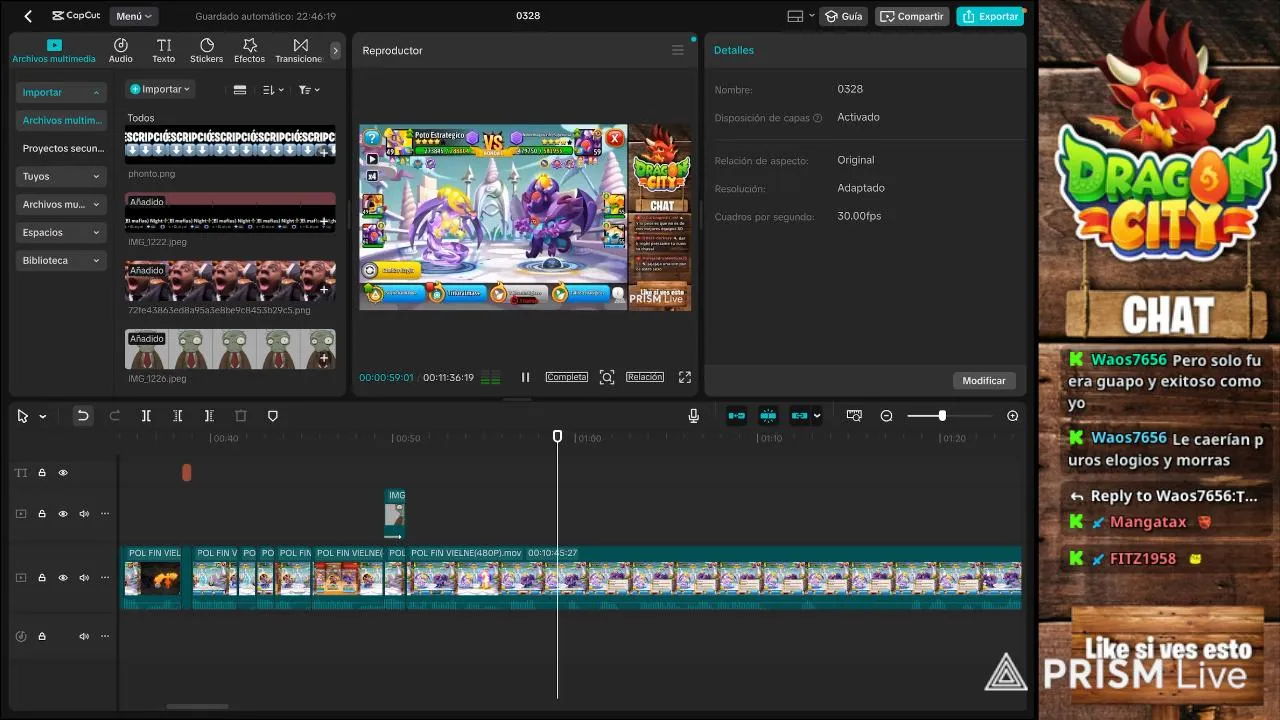The height and width of the screenshot is (720, 1280).
Task: Open the media sort dropdown
Action: pos(273,90)
